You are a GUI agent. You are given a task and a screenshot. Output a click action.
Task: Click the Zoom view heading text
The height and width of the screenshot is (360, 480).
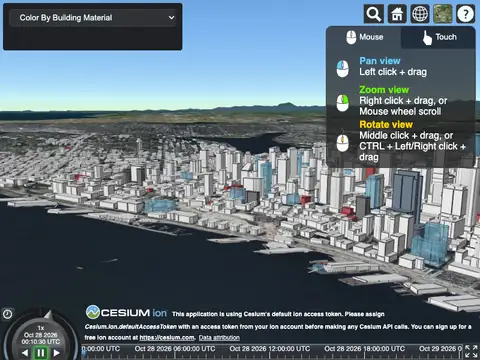384,90
